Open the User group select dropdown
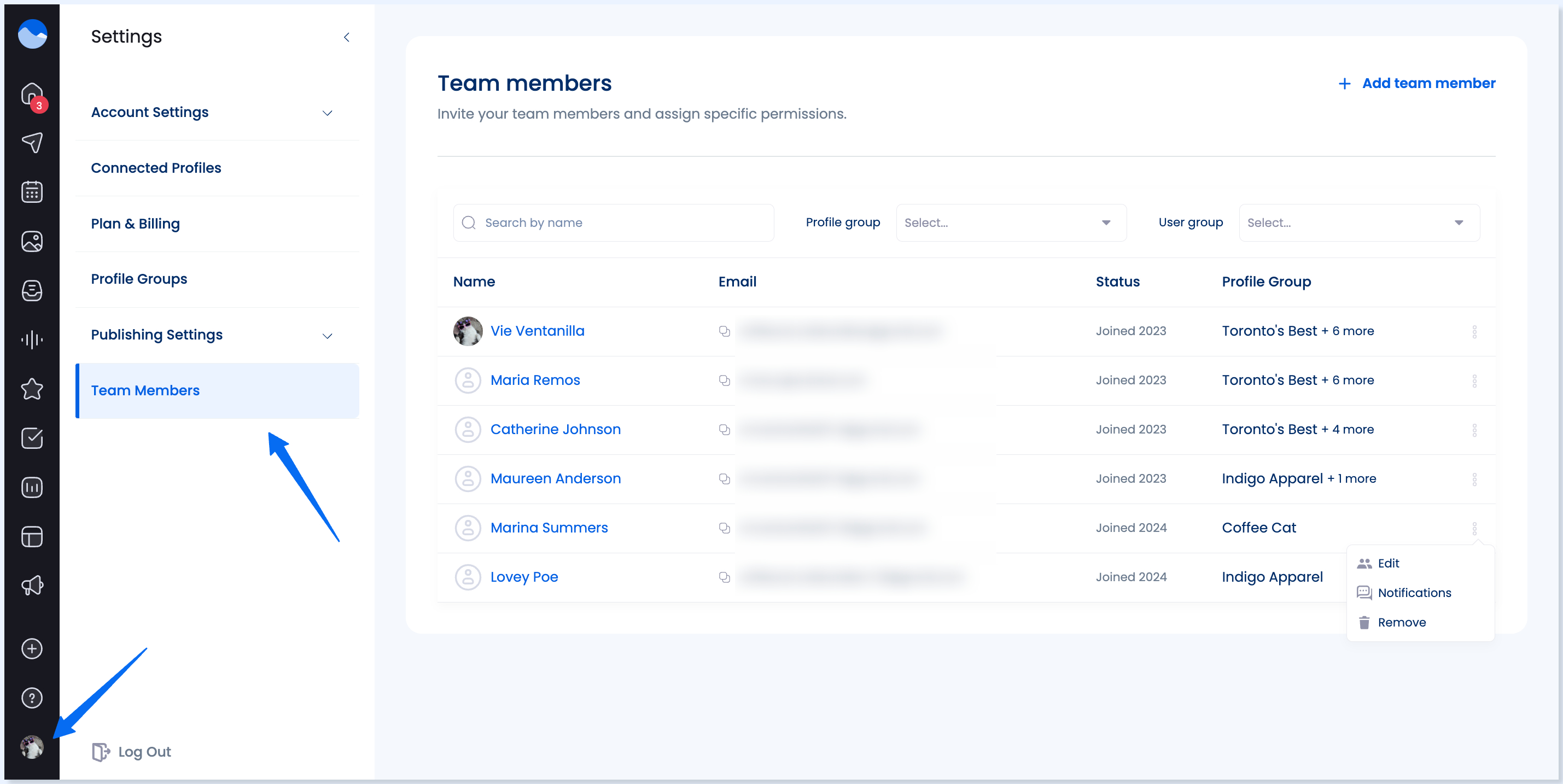 click(x=1358, y=223)
